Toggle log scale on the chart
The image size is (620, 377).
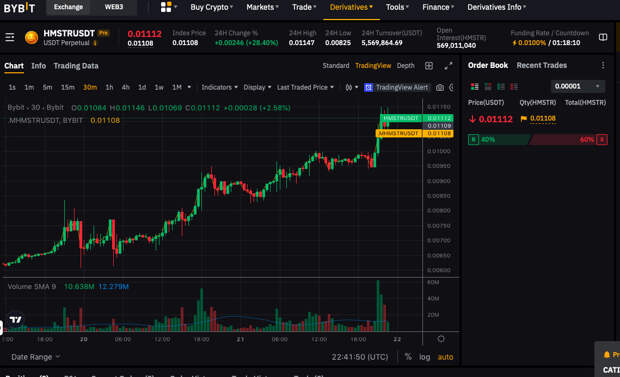tap(425, 357)
